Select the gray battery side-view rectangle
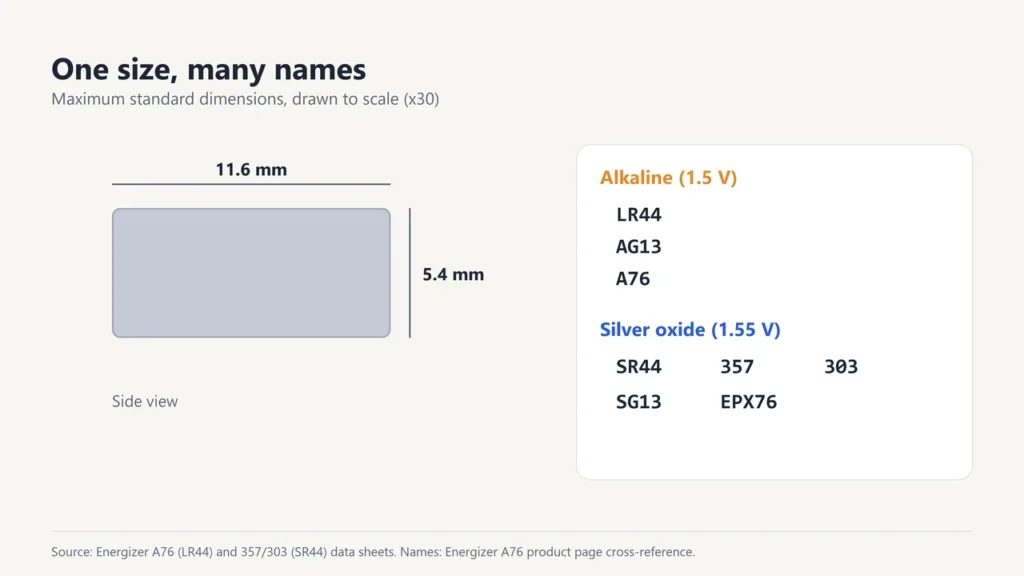The height and width of the screenshot is (576, 1024). (251, 273)
